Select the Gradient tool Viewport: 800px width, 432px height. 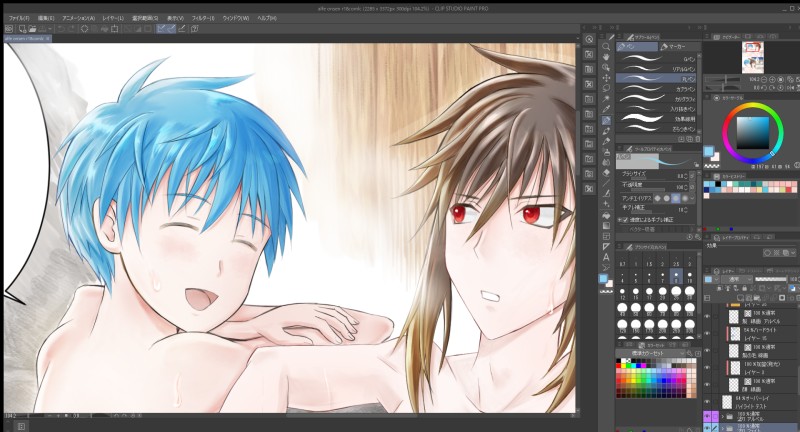(x=606, y=225)
